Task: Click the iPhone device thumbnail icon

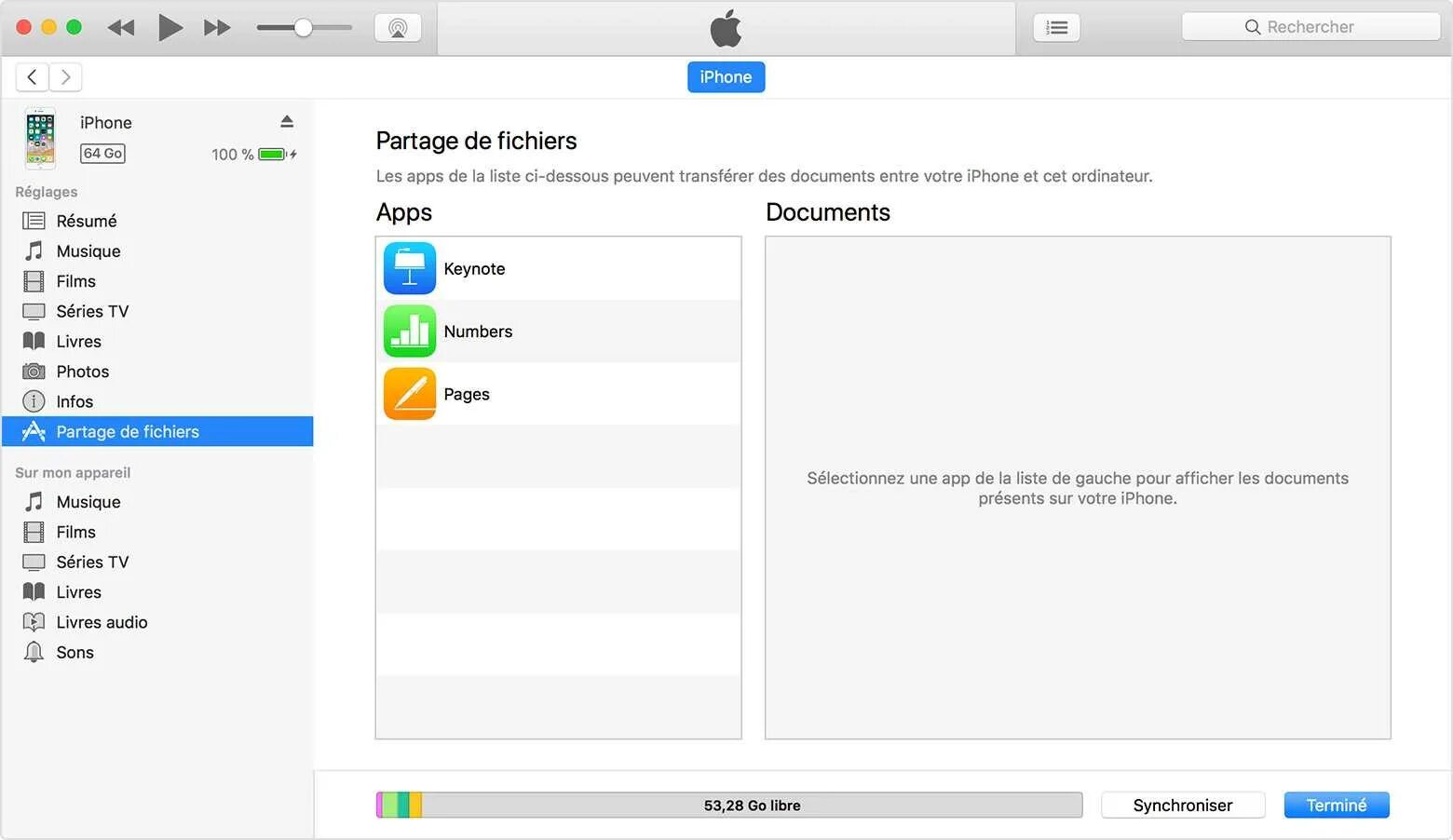Action: pyautogui.click(x=40, y=139)
